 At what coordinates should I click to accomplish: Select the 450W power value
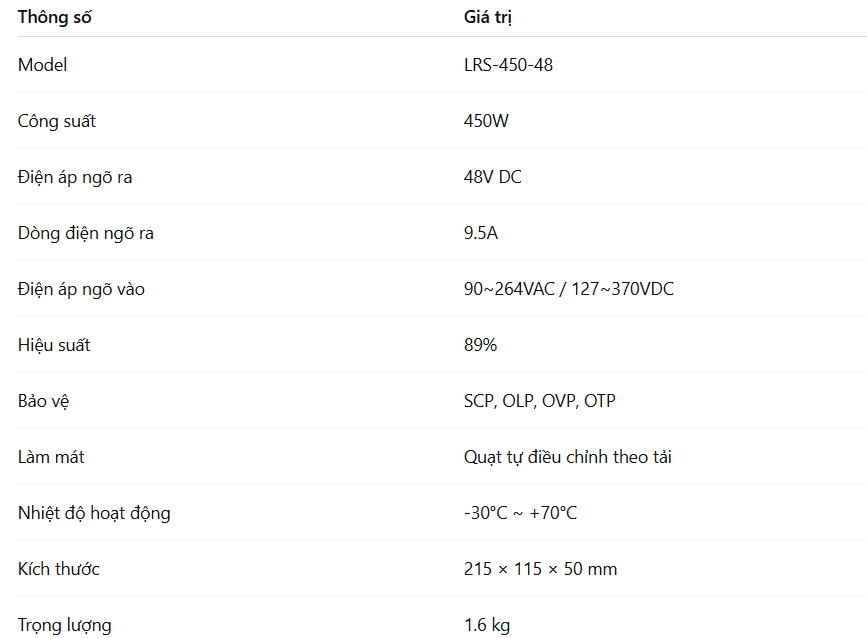pos(486,121)
